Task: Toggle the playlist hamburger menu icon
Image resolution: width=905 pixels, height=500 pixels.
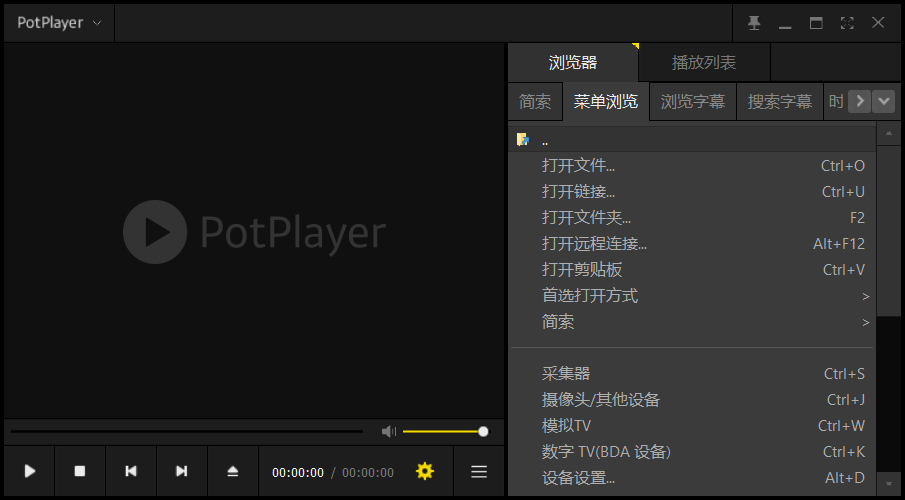Action: coord(479,472)
